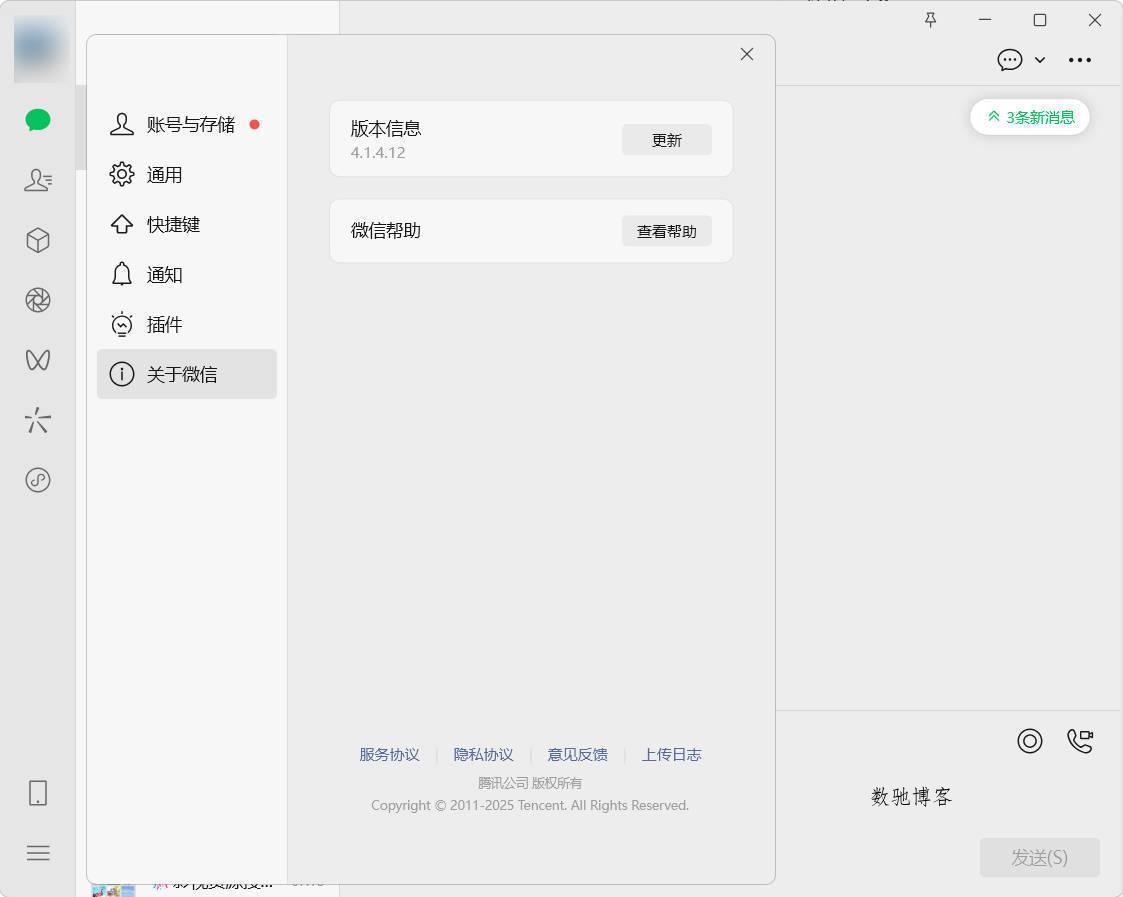The image size is (1123, 897).
Task: Click the chat bubble icon in header
Action: tap(1010, 59)
